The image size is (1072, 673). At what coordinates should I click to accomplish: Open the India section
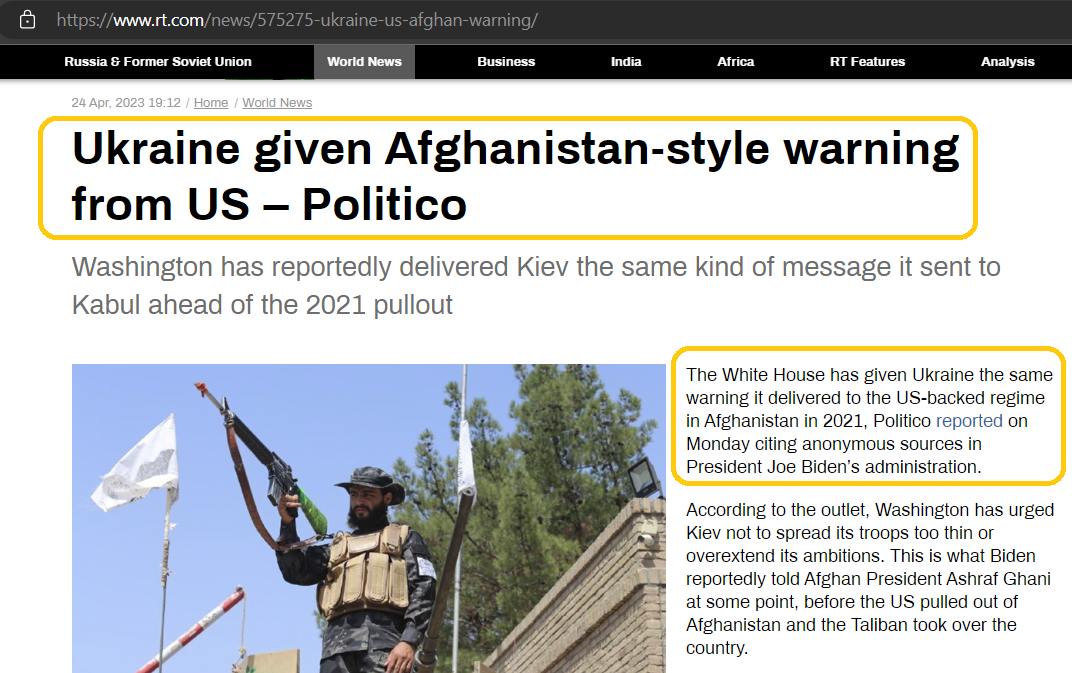[626, 62]
